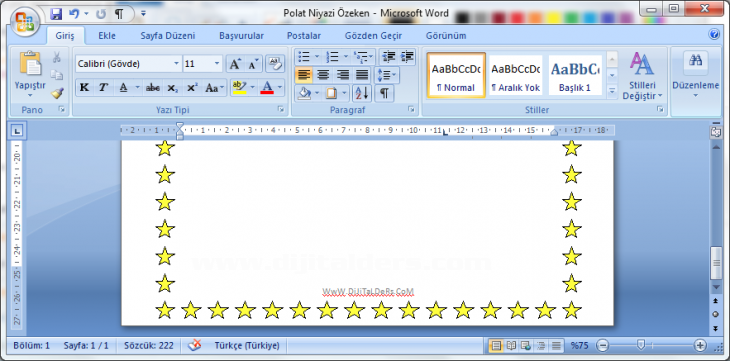Select the Format Painter brush
This screenshot has height=361, width=730.
[57, 93]
